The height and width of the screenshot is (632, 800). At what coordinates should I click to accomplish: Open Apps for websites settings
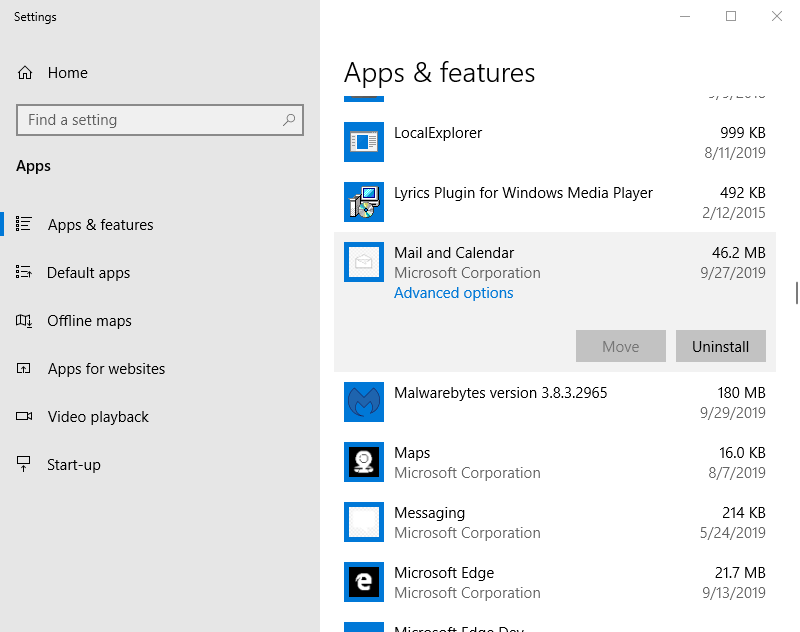tap(106, 369)
